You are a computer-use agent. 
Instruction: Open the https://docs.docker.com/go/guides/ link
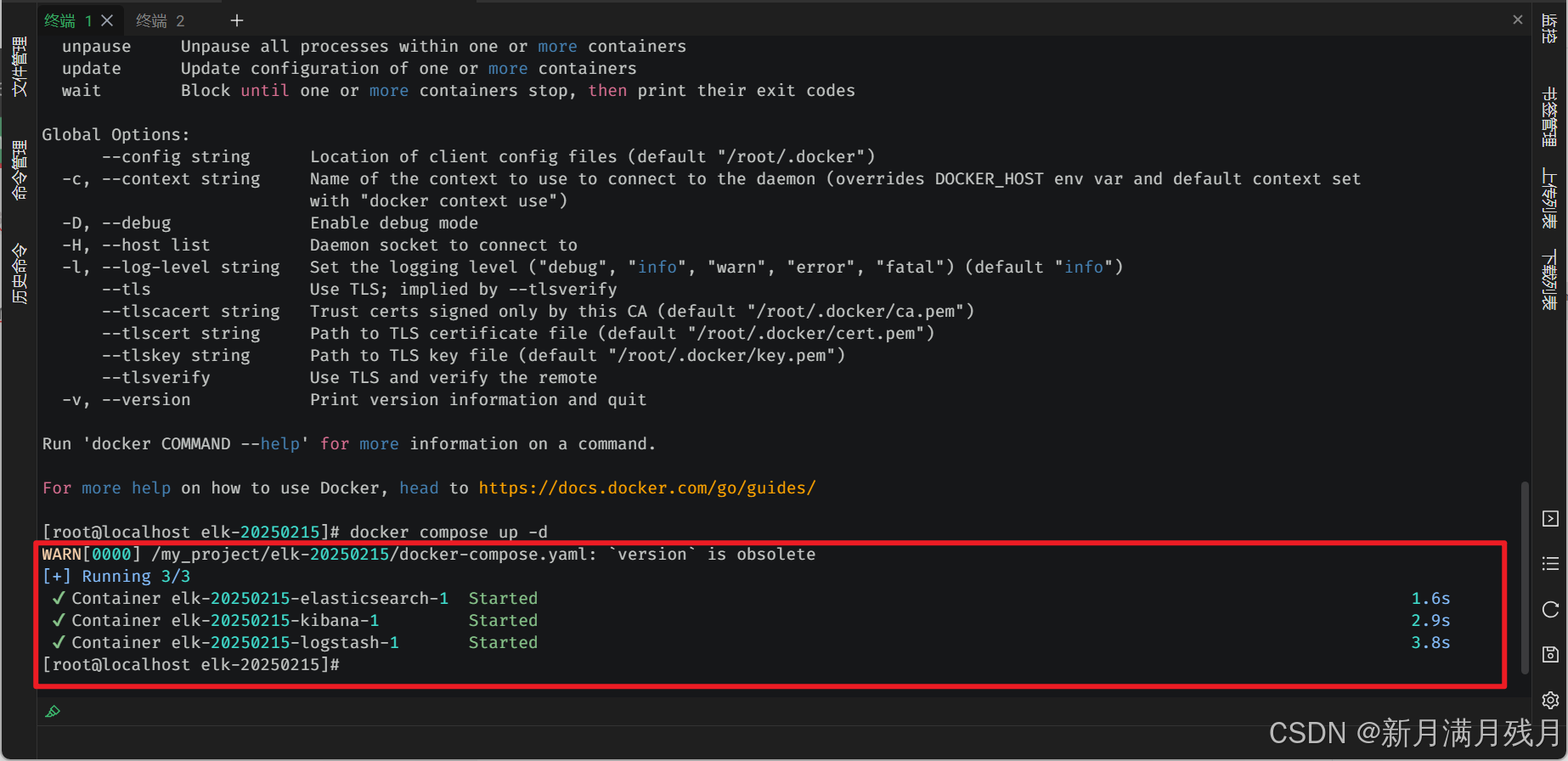647,488
